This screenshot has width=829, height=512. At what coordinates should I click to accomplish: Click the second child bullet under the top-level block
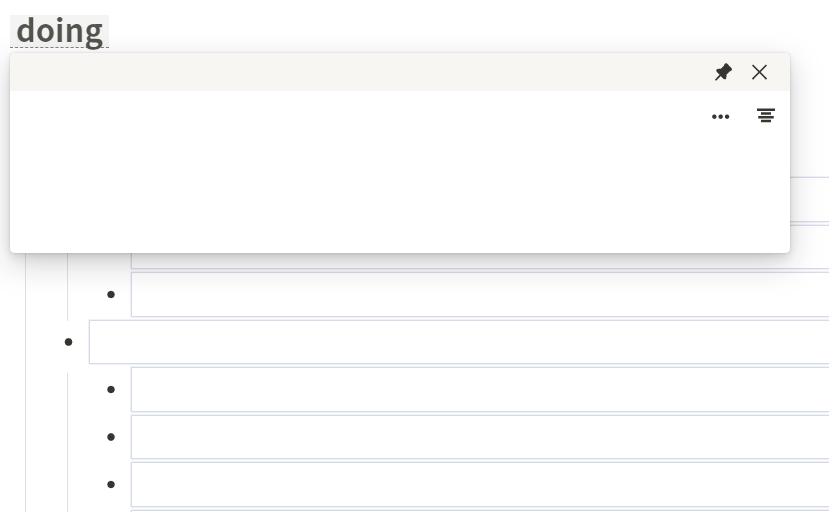(110, 437)
